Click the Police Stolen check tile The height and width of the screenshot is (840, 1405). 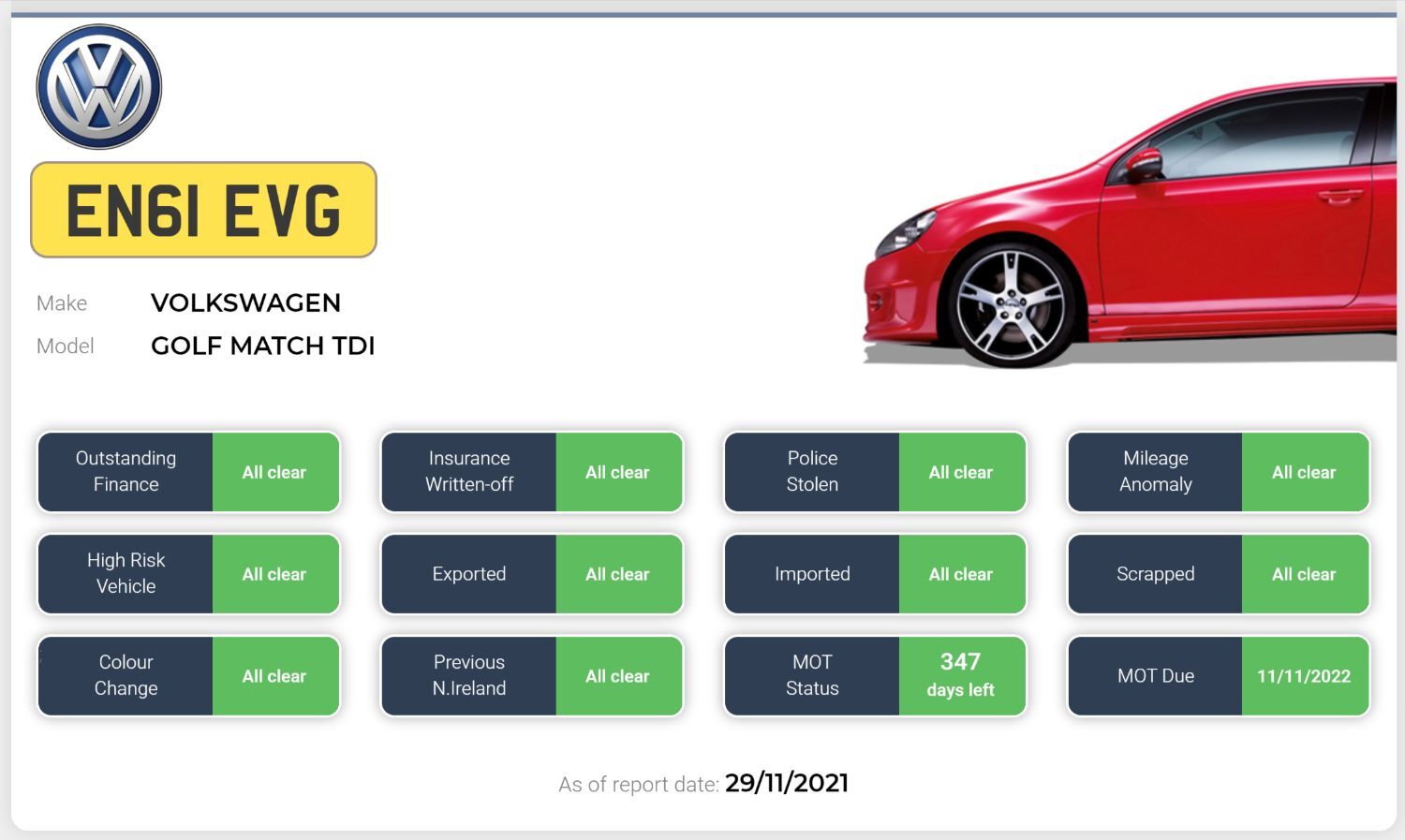(x=875, y=472)
